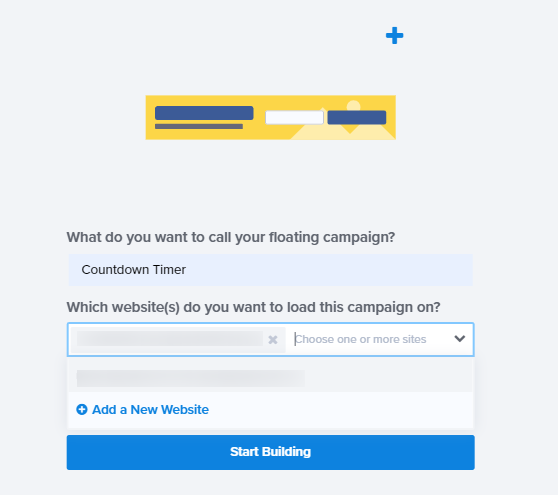Click the floating campaign name question label

231,237
